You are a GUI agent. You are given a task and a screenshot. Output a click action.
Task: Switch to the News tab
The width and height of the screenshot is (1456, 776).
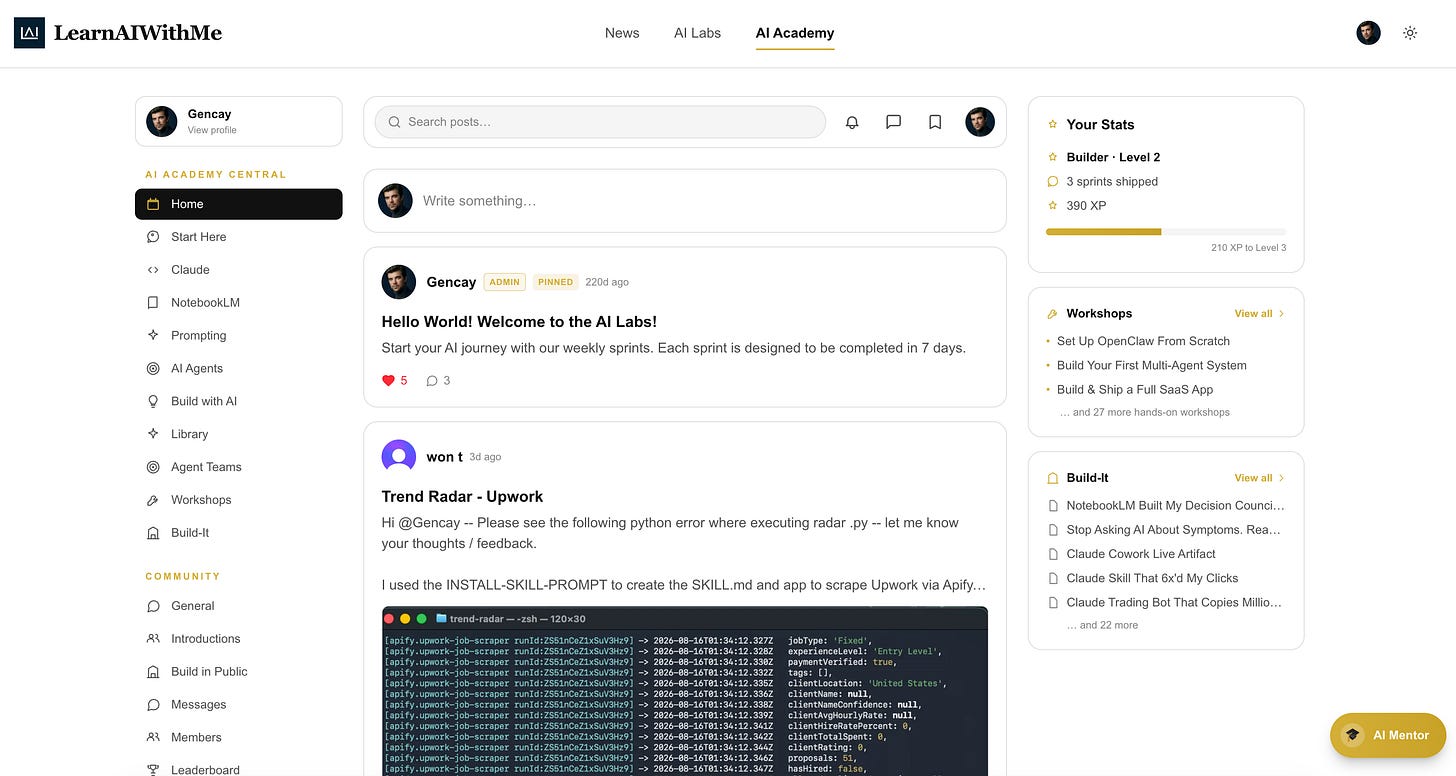[x=622, y=33]
